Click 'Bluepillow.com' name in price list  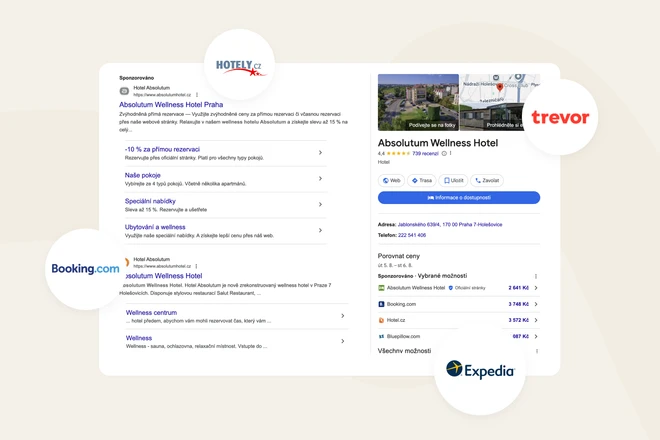click(x=403, y=336)
